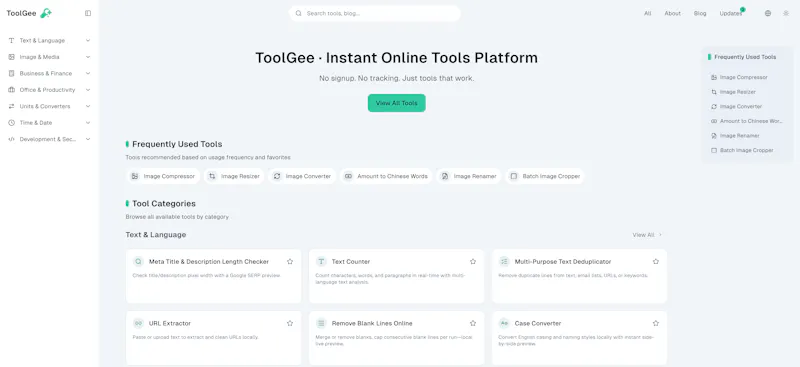This screenshot has height=367, width=800.
Task: Expand the Image & Media chevron
Action: 88,57
